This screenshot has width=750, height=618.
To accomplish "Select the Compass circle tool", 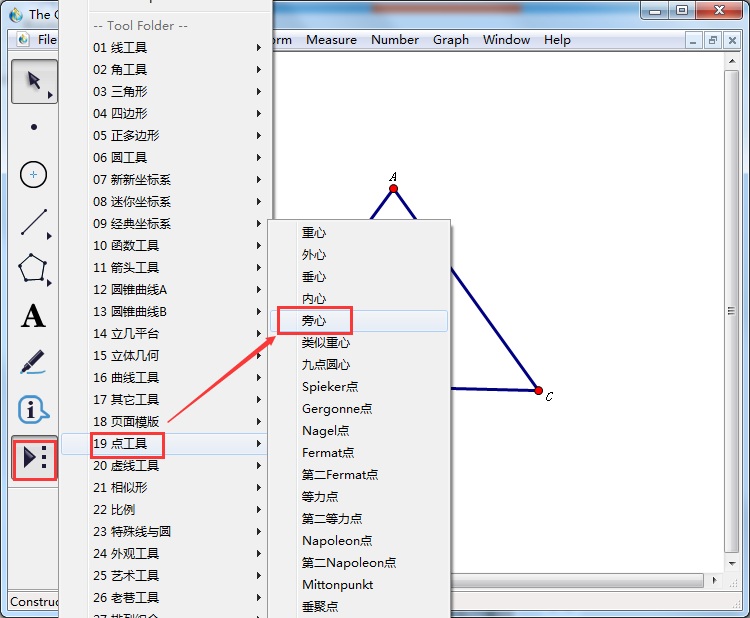I will (x=33, y=175).
